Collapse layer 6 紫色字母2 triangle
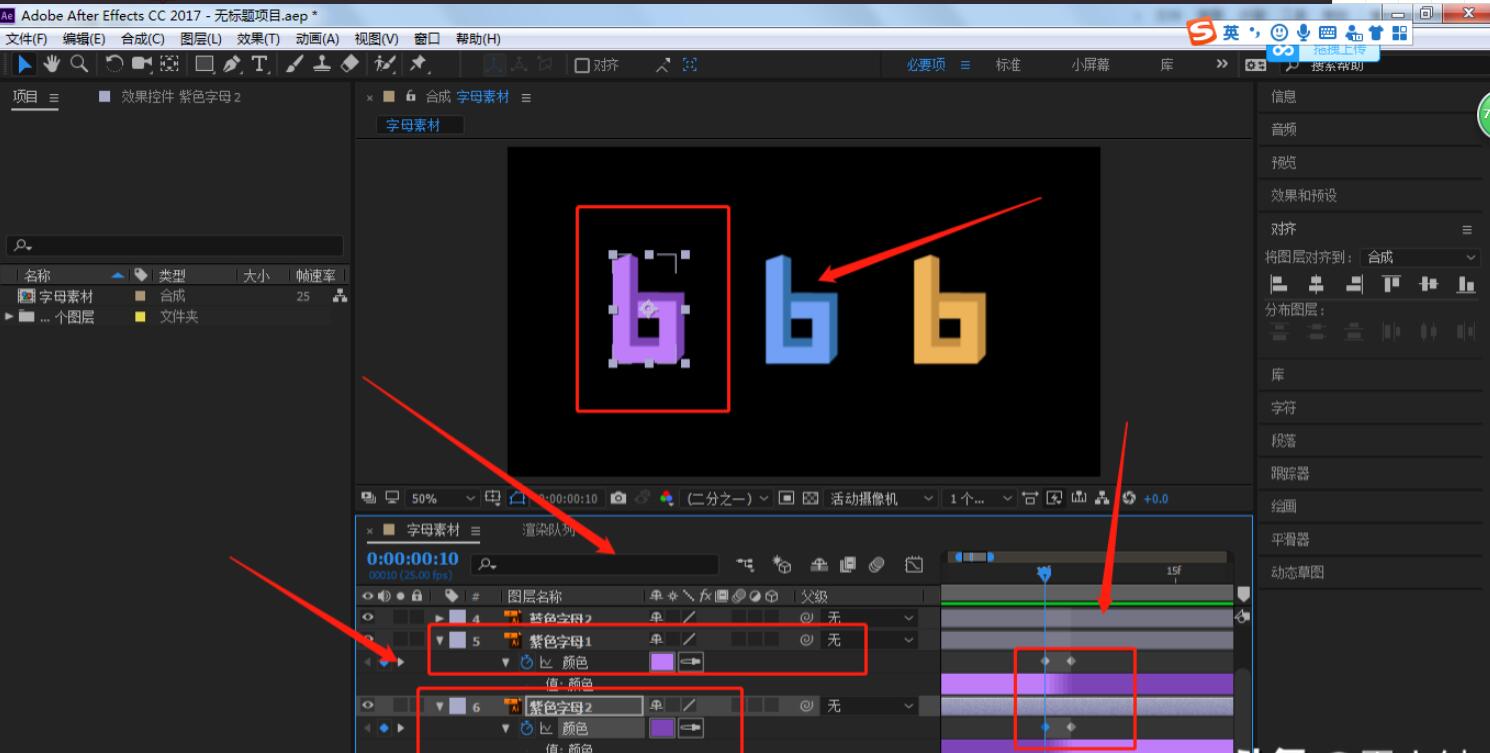1490x753 pixels. pyautogui.click(x=440, y=706)
